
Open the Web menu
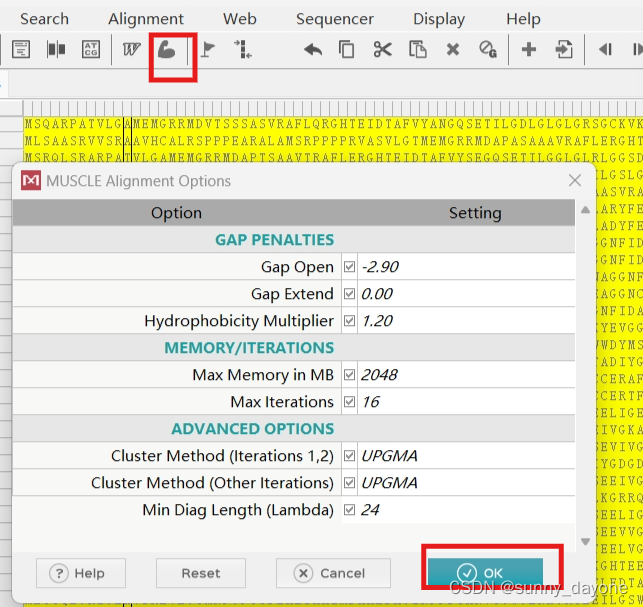point(239,19)
